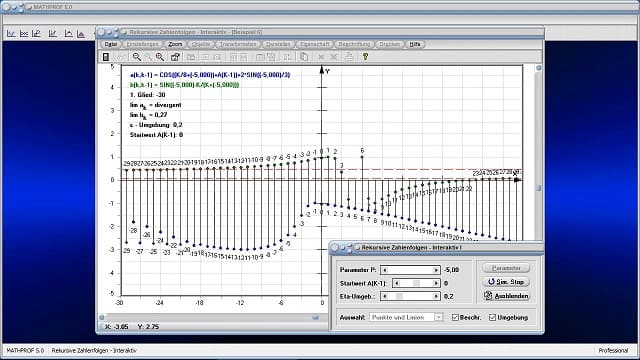The width and height of the screenshot is (640, 360).
Task: Open the Einstellungen menu
Action: 142,44
